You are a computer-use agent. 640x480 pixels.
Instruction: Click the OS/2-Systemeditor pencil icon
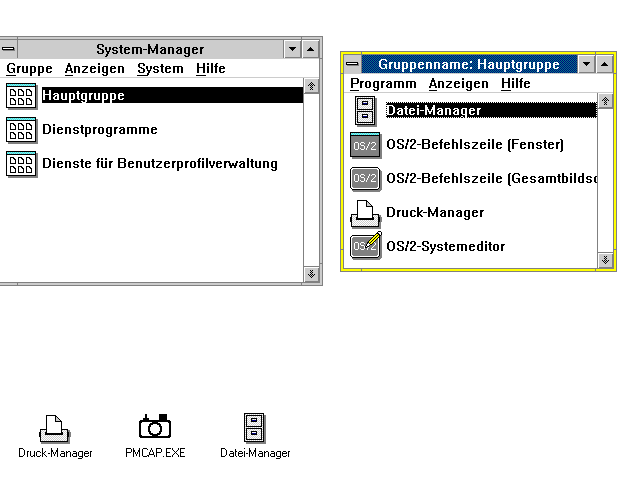(366, 245)
